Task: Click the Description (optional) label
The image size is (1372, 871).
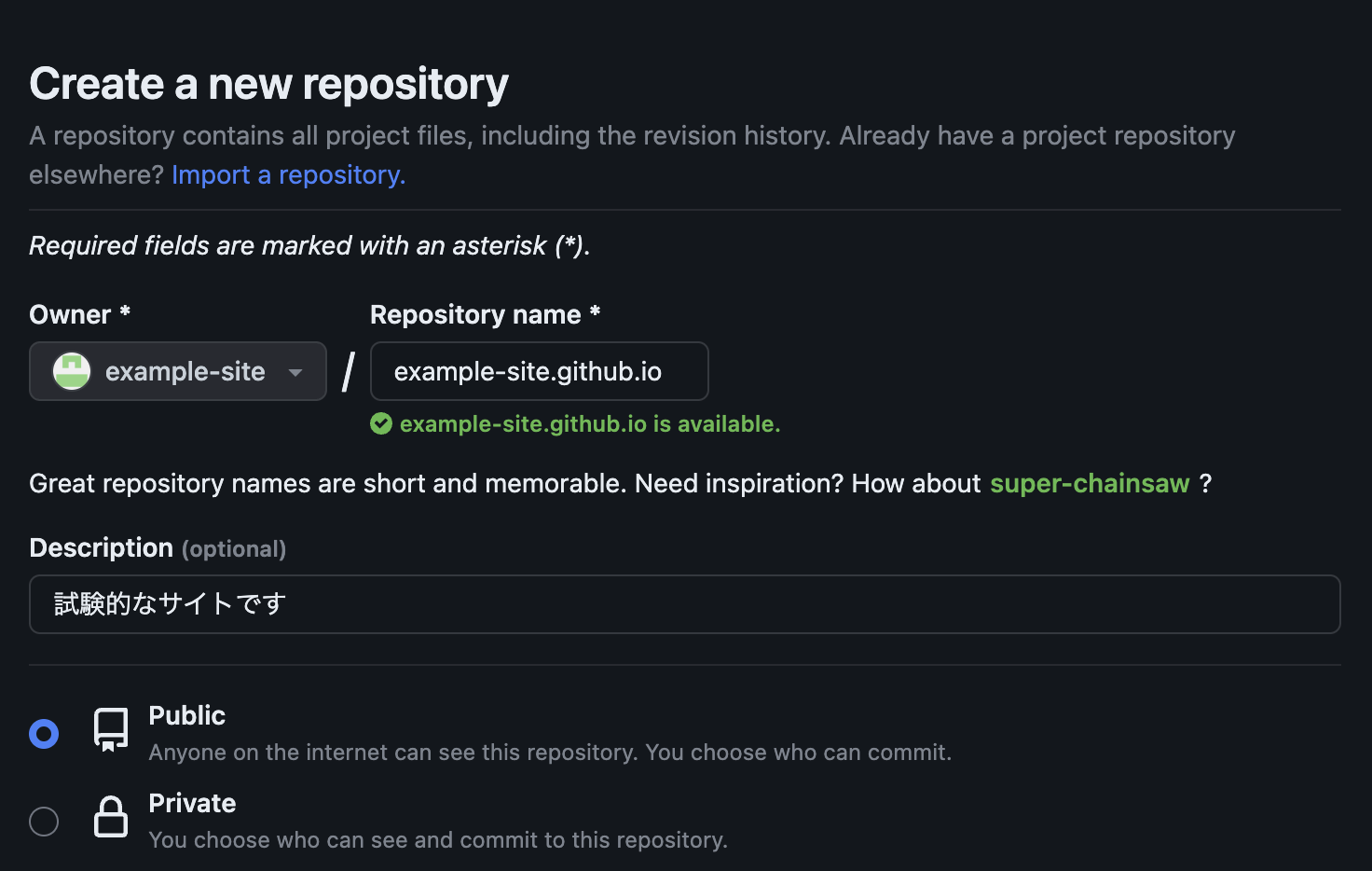Action: [x=157, y=548]
